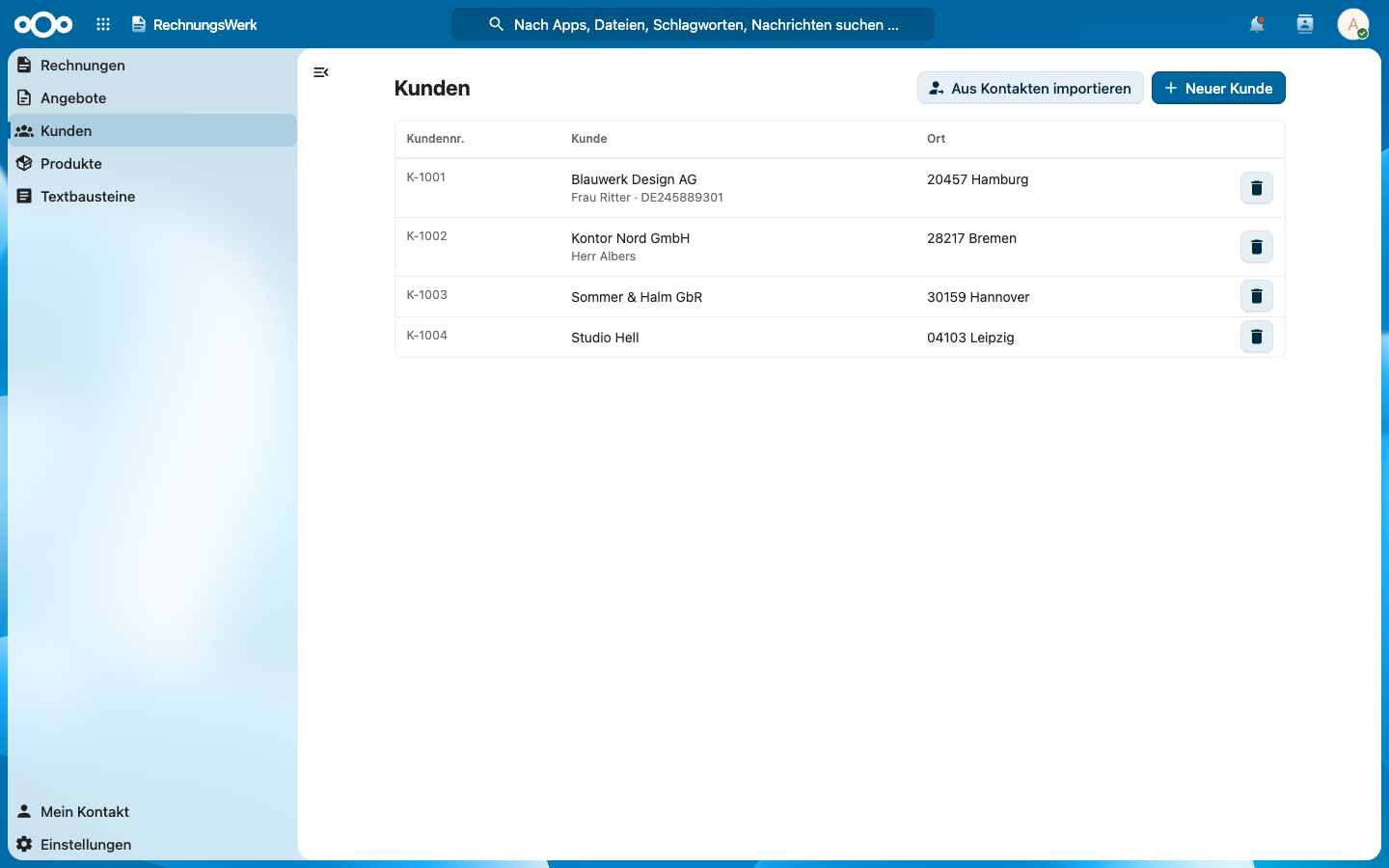This screenshot has width=1389, height=868.
Task: Open the Kontor Nord GmbH row
Action: click(x=840, y=247)
